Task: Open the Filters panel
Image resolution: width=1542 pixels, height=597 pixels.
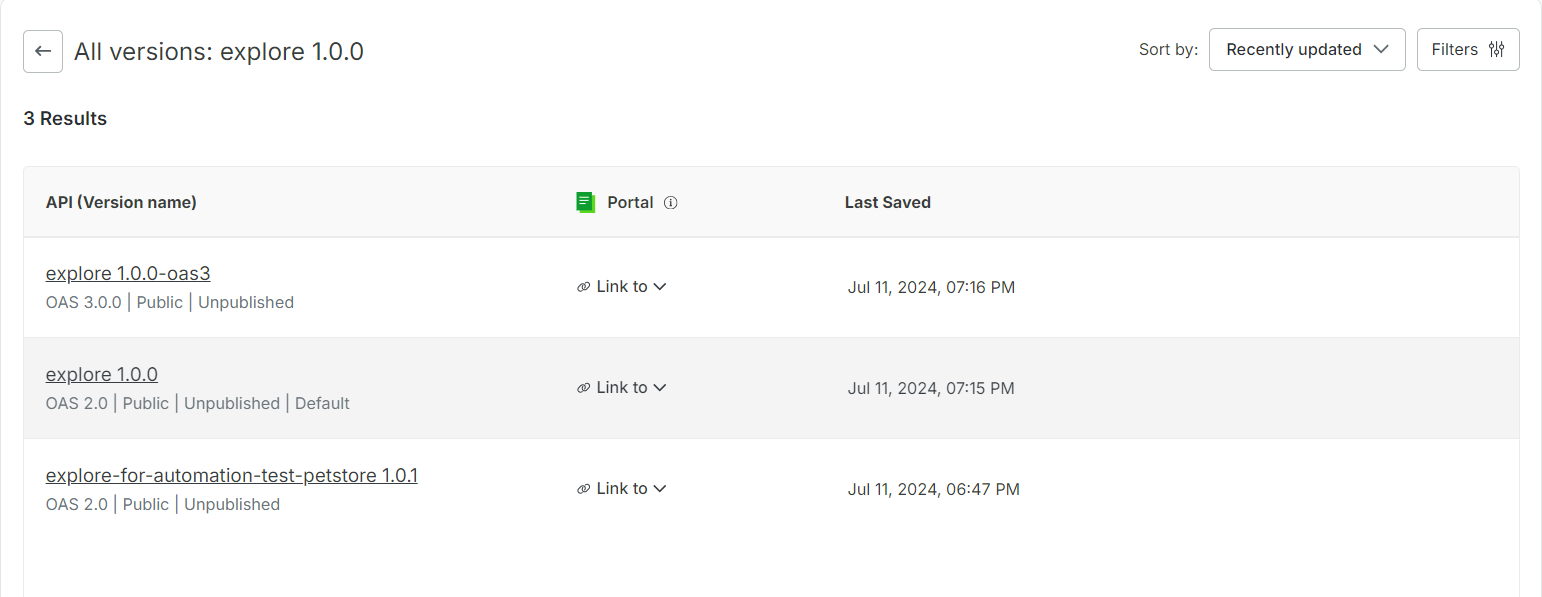Action: click(x=1467, y=50)
